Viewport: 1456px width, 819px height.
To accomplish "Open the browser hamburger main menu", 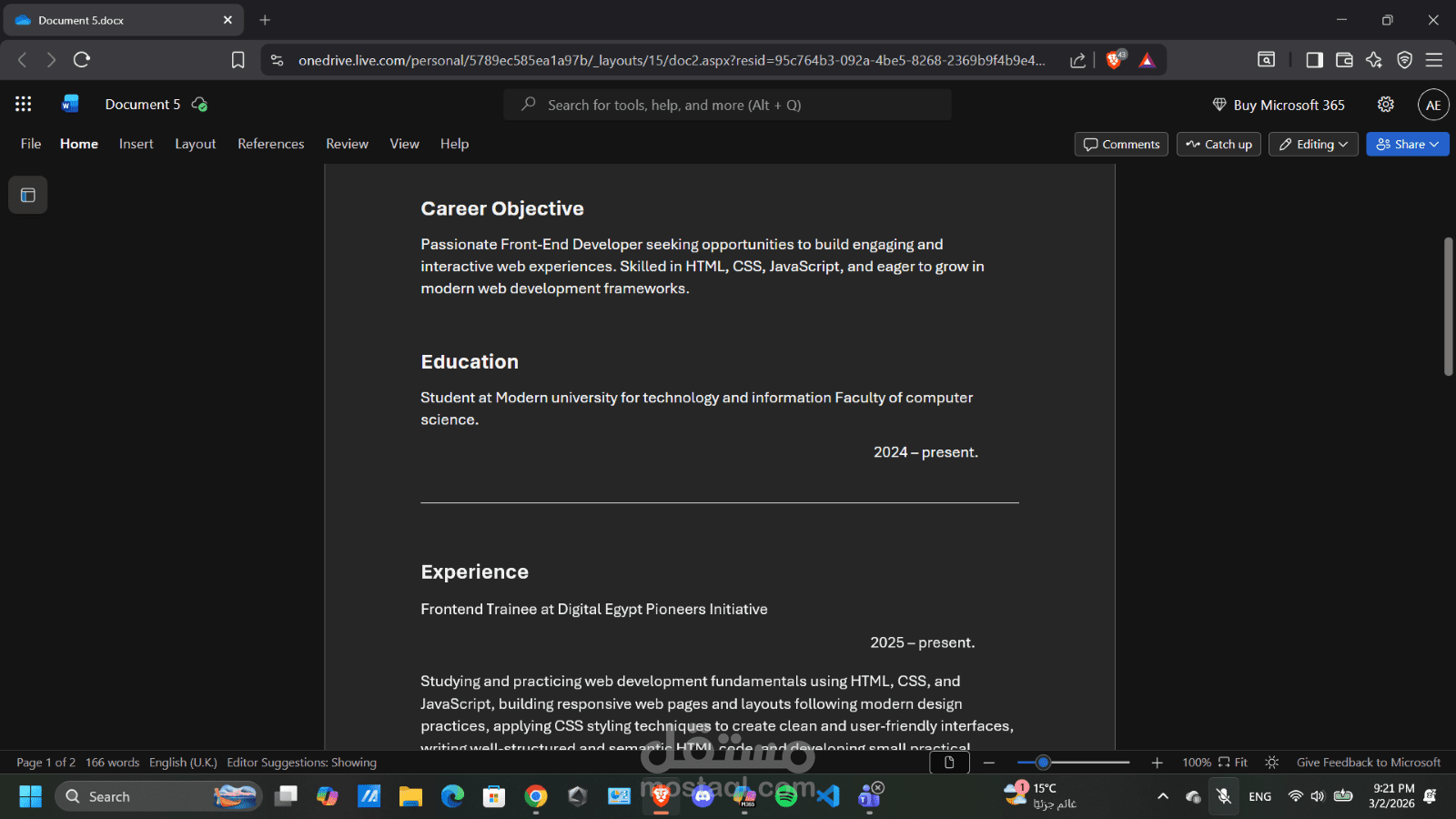I will click(x=1434, y=60).
